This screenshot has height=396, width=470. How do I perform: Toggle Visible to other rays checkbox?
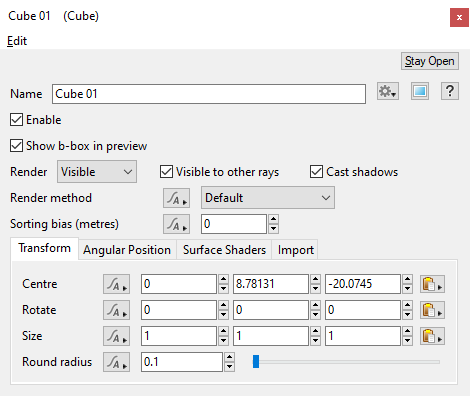point(166,172)
